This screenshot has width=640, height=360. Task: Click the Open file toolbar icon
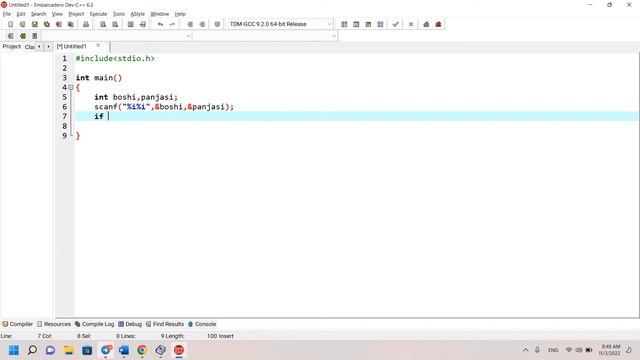(22, 24)
